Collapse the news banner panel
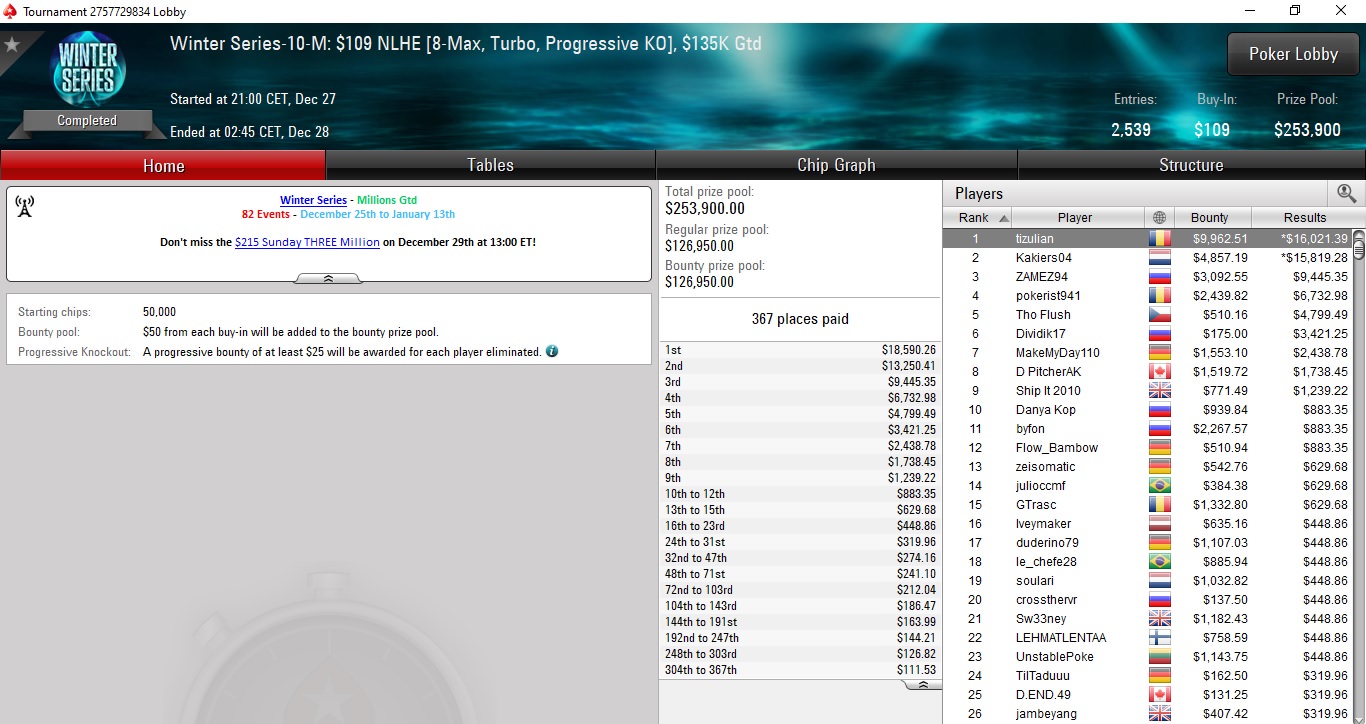 [x=328, y=279]
